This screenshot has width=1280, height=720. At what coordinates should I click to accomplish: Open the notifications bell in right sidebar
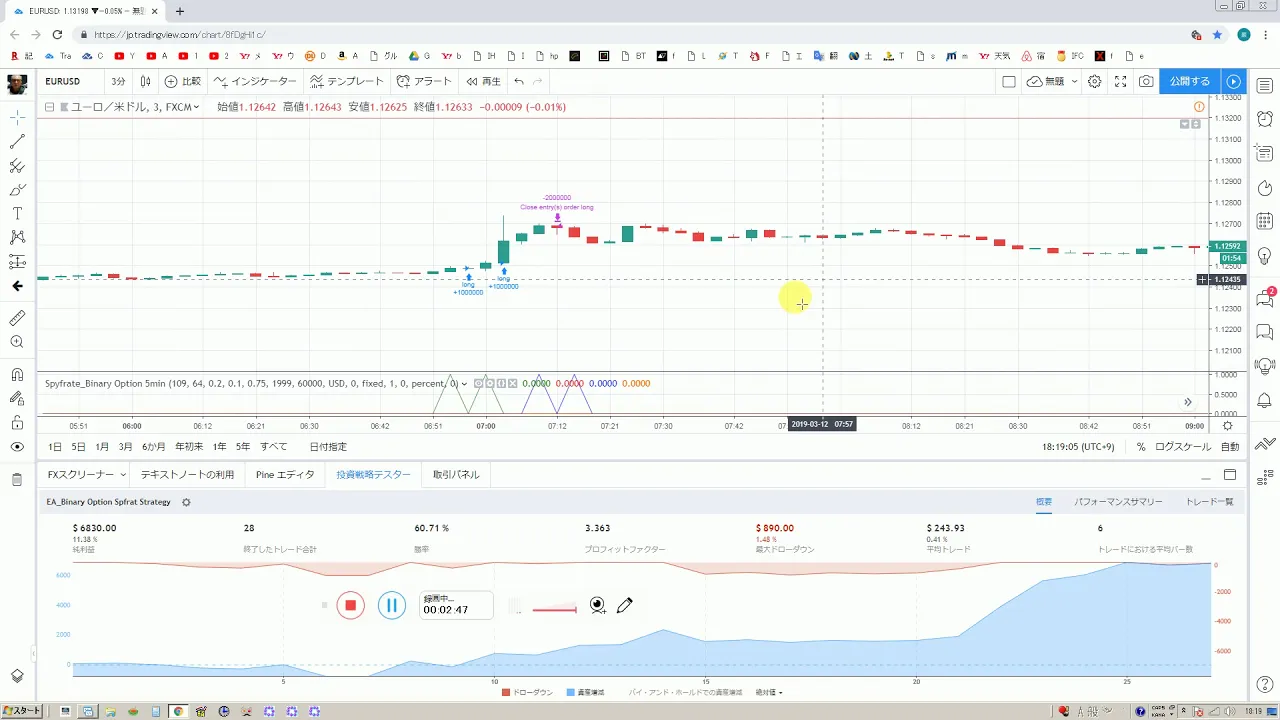pyautogui.click(x=1264, y=400)
